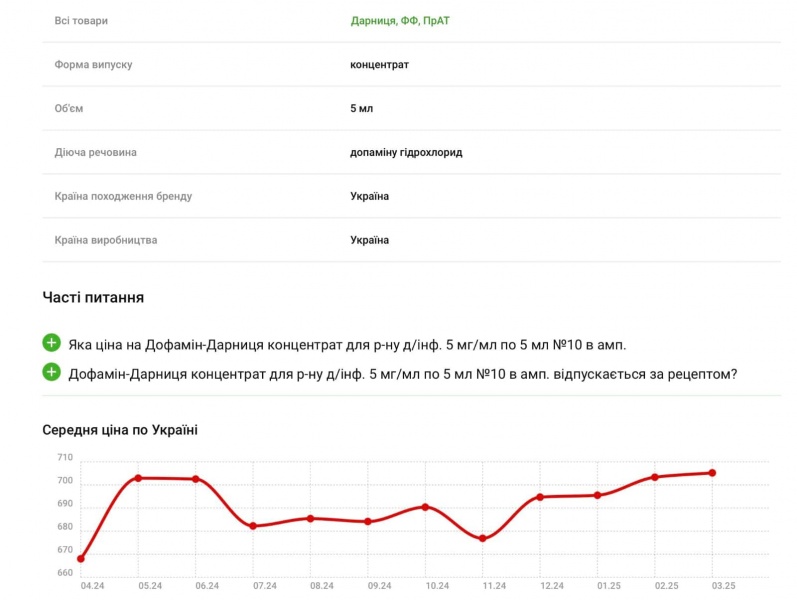Select the 12.24 price marker
Viewport: 797px width, 600px height.
pos(540,497)
